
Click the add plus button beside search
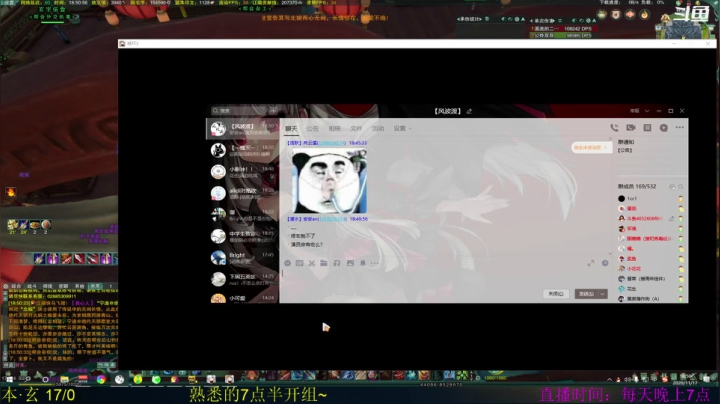tap(273, 111)
